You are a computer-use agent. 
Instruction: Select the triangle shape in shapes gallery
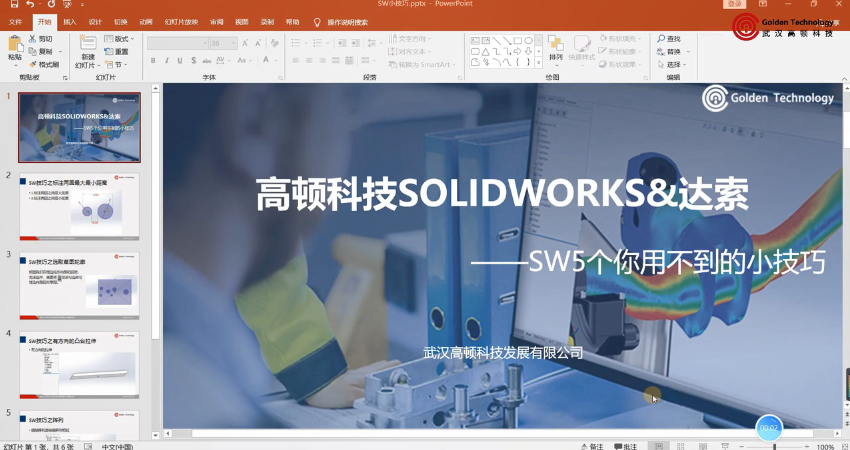pyautogui.click(x=486, y=52)
